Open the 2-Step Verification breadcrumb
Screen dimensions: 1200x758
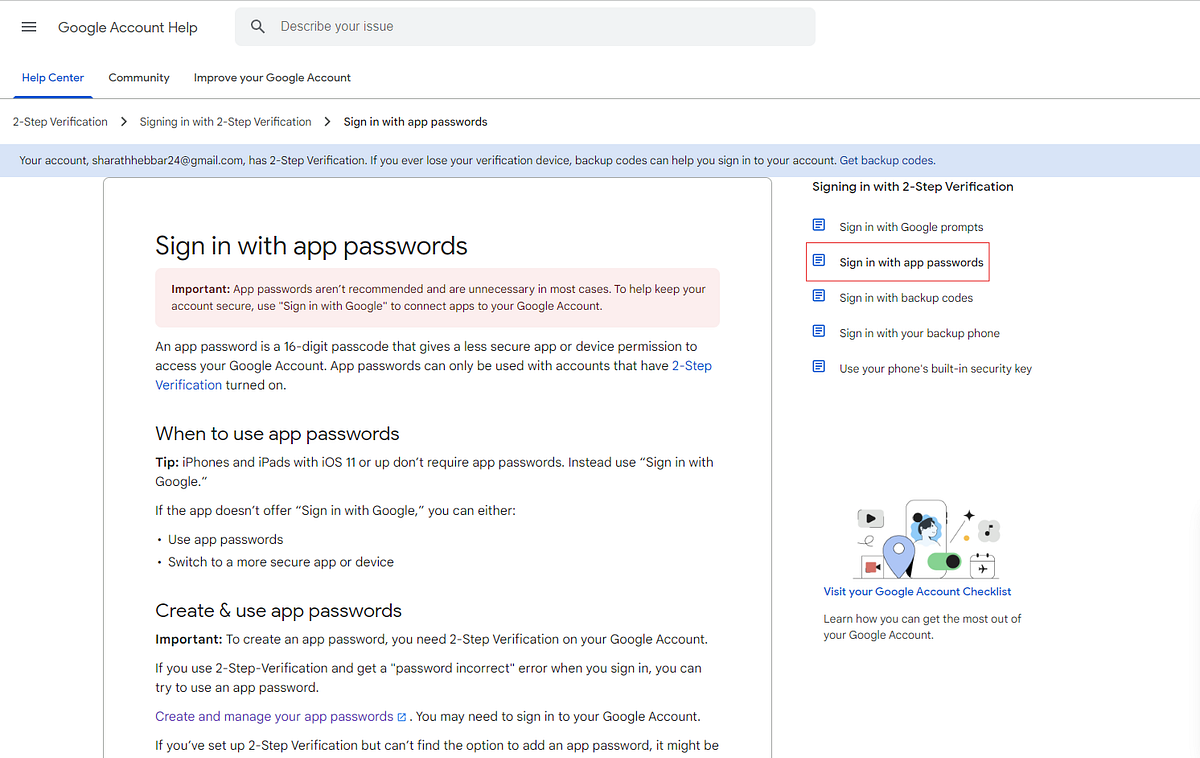coord(59,121)
